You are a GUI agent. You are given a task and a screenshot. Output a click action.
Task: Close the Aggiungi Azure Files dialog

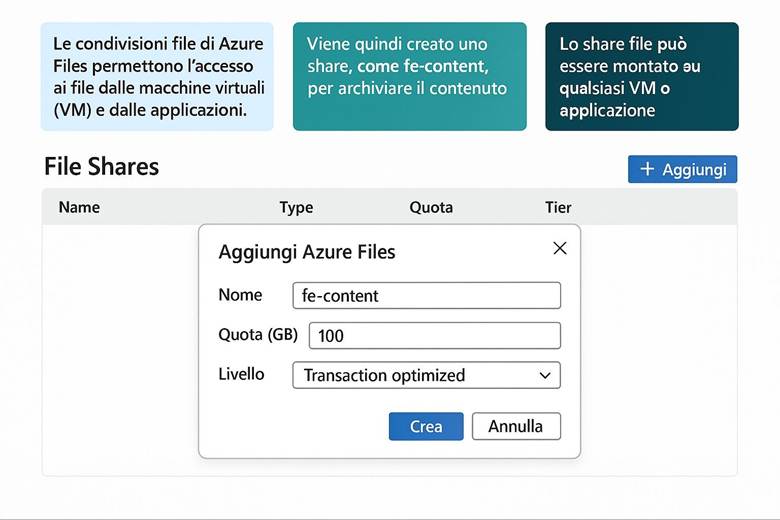coord(560,248)
